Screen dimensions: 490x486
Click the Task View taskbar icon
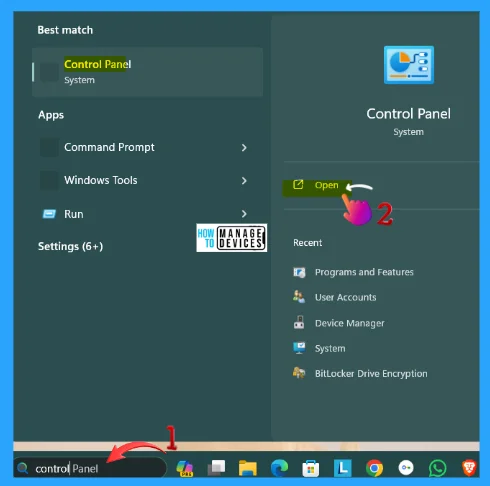(x=216, y=468)
